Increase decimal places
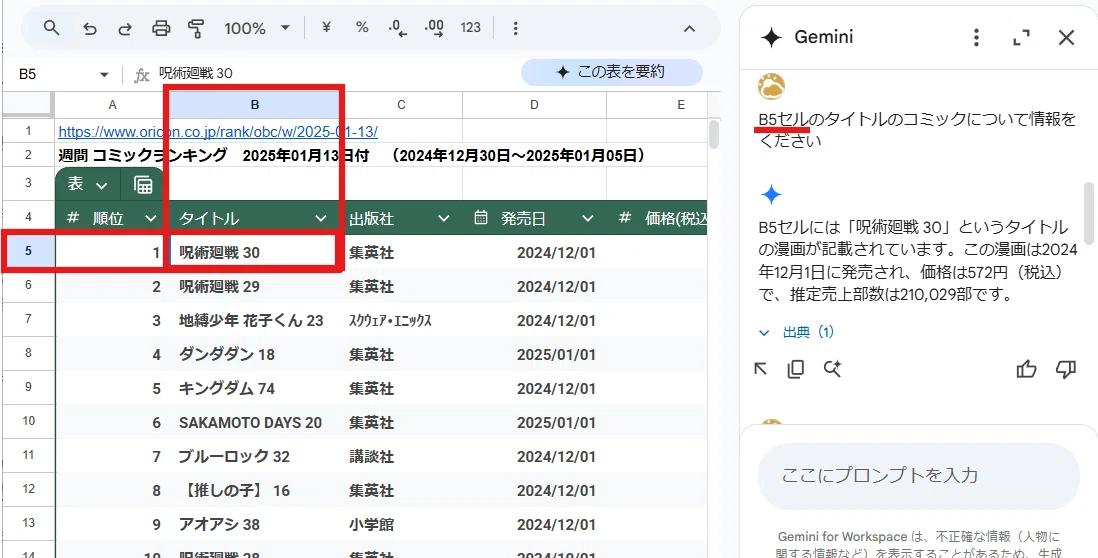 [434, 28]
